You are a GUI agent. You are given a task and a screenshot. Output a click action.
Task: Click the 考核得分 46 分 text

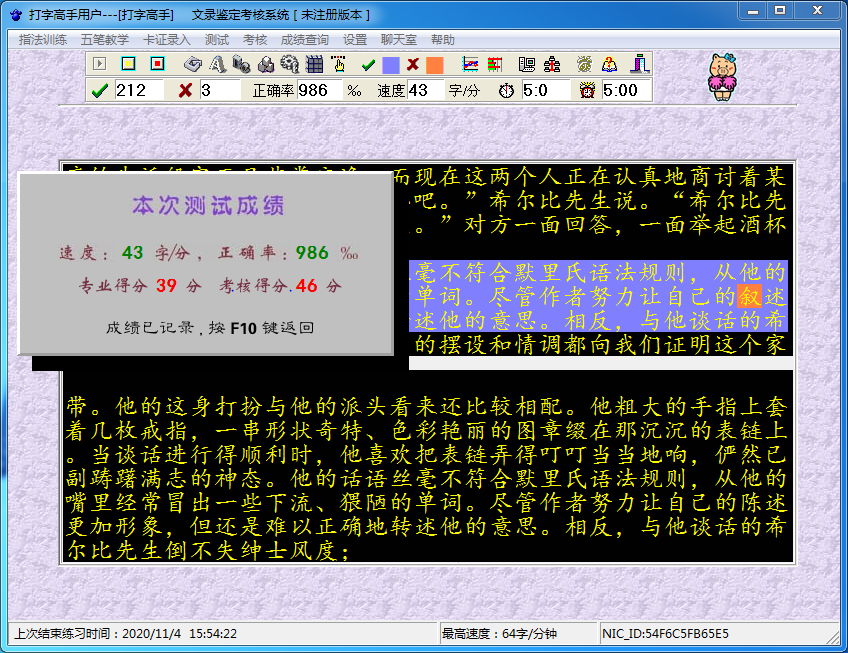tap(280, 286)
